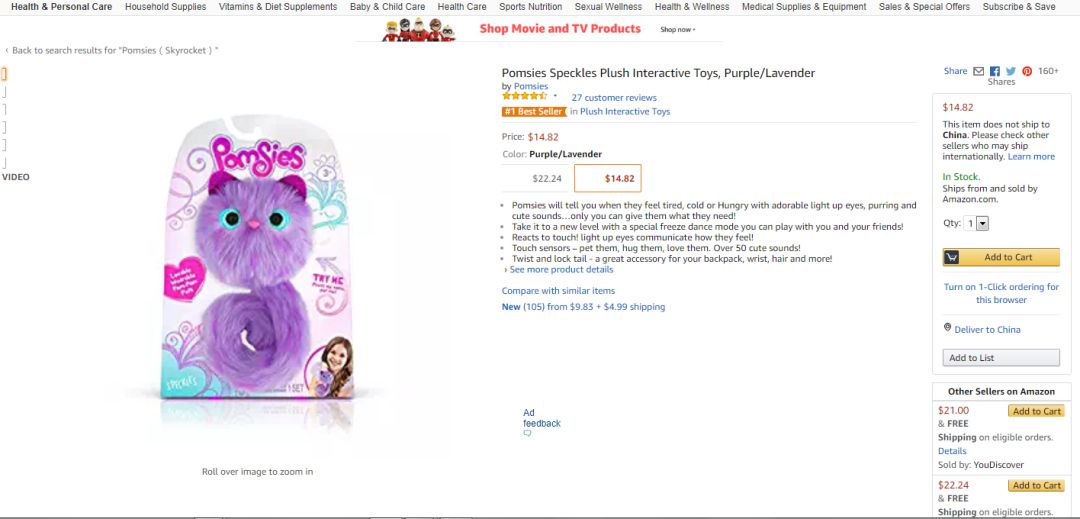Open 27 customer reviews link
1080x519 pixels.
point(614,98)
